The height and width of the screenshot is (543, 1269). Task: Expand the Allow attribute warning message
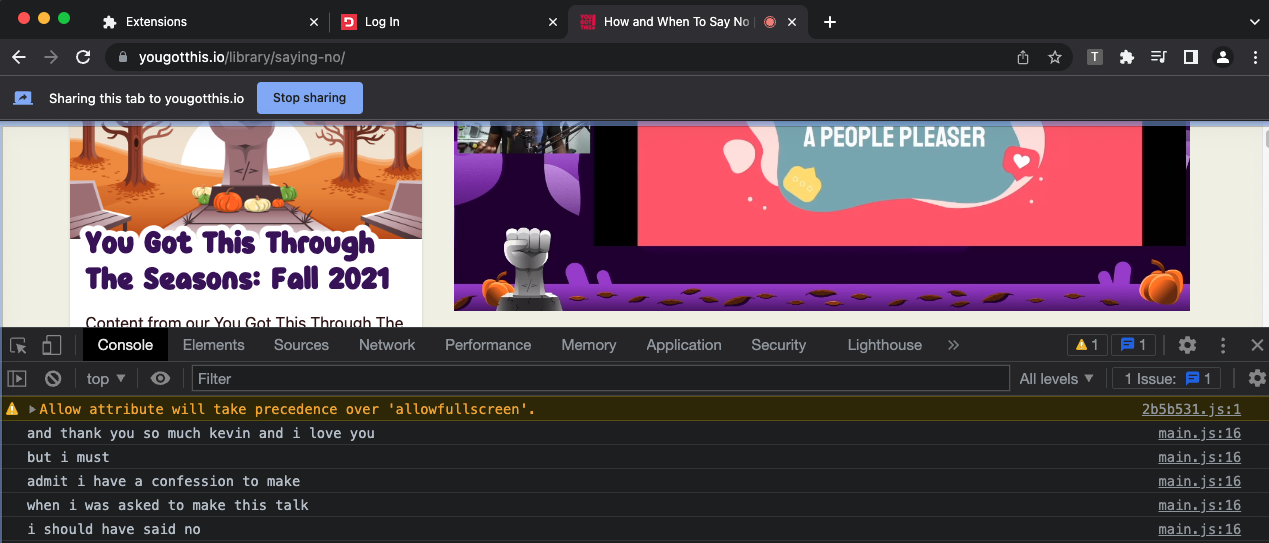pos(32,409)
